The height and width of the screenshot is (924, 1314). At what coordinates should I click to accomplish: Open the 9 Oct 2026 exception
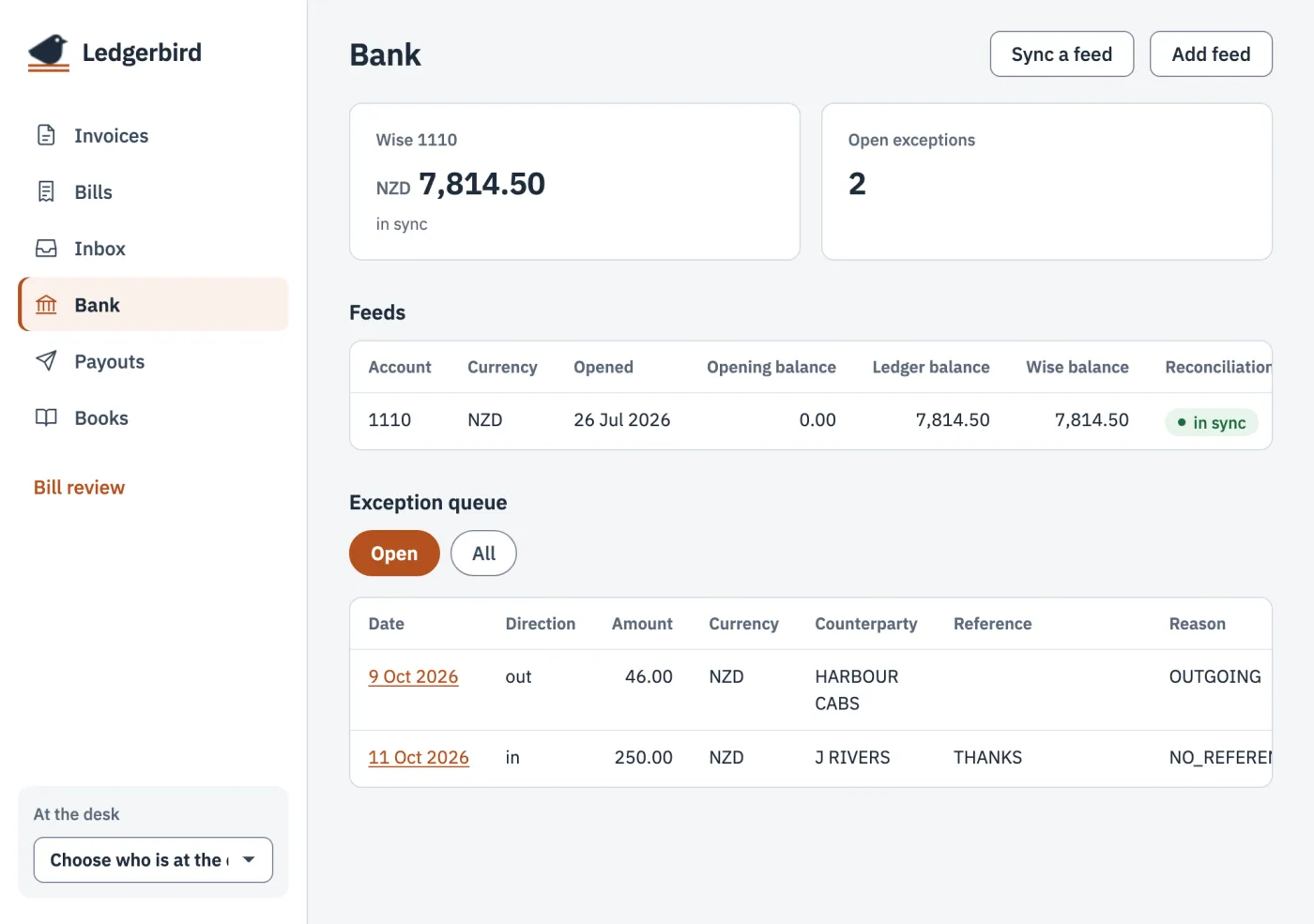[413, 676]
